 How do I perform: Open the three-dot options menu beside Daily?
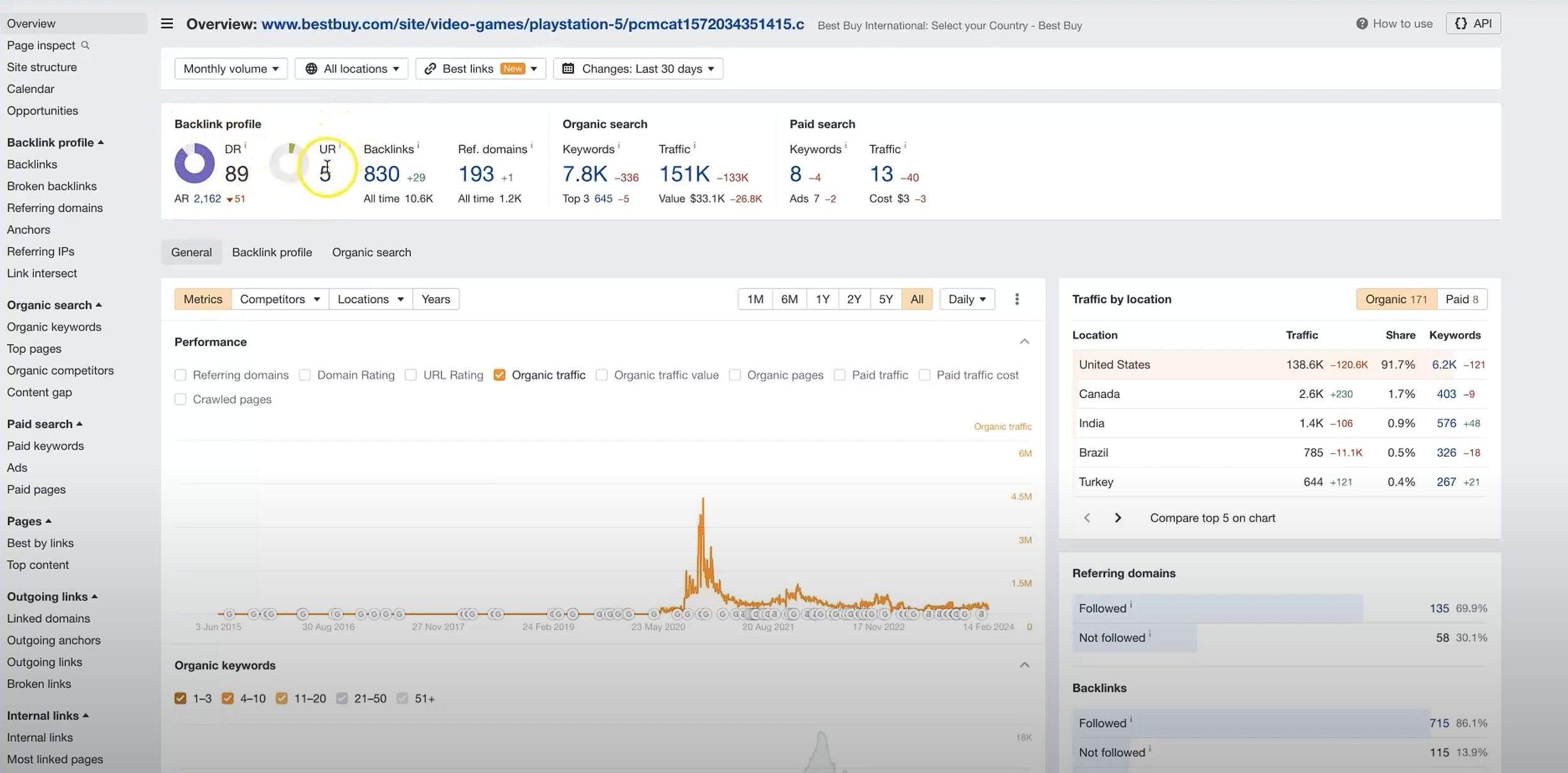tap(1016, 299)
